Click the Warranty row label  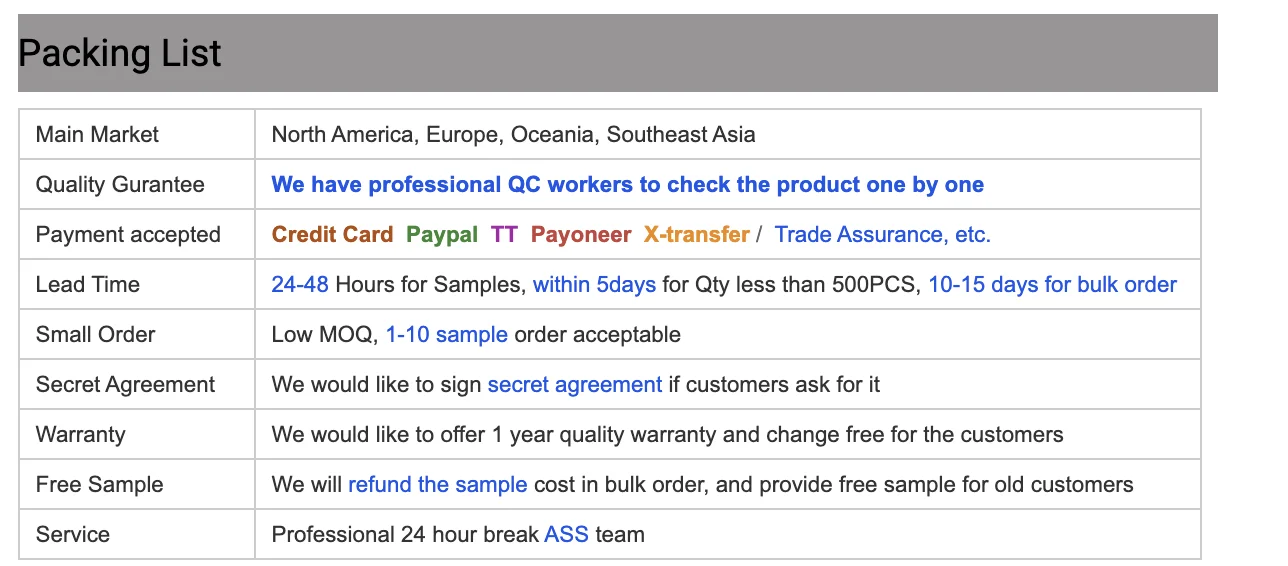(x=80, y=435)
